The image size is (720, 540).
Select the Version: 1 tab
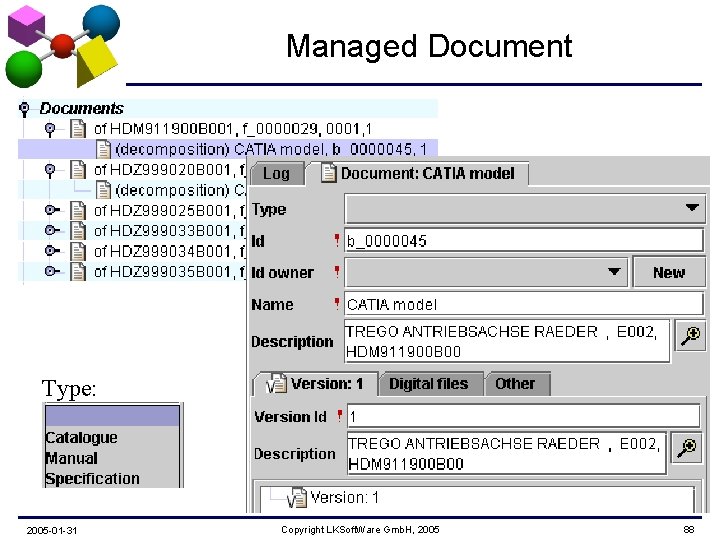point(316,384)
